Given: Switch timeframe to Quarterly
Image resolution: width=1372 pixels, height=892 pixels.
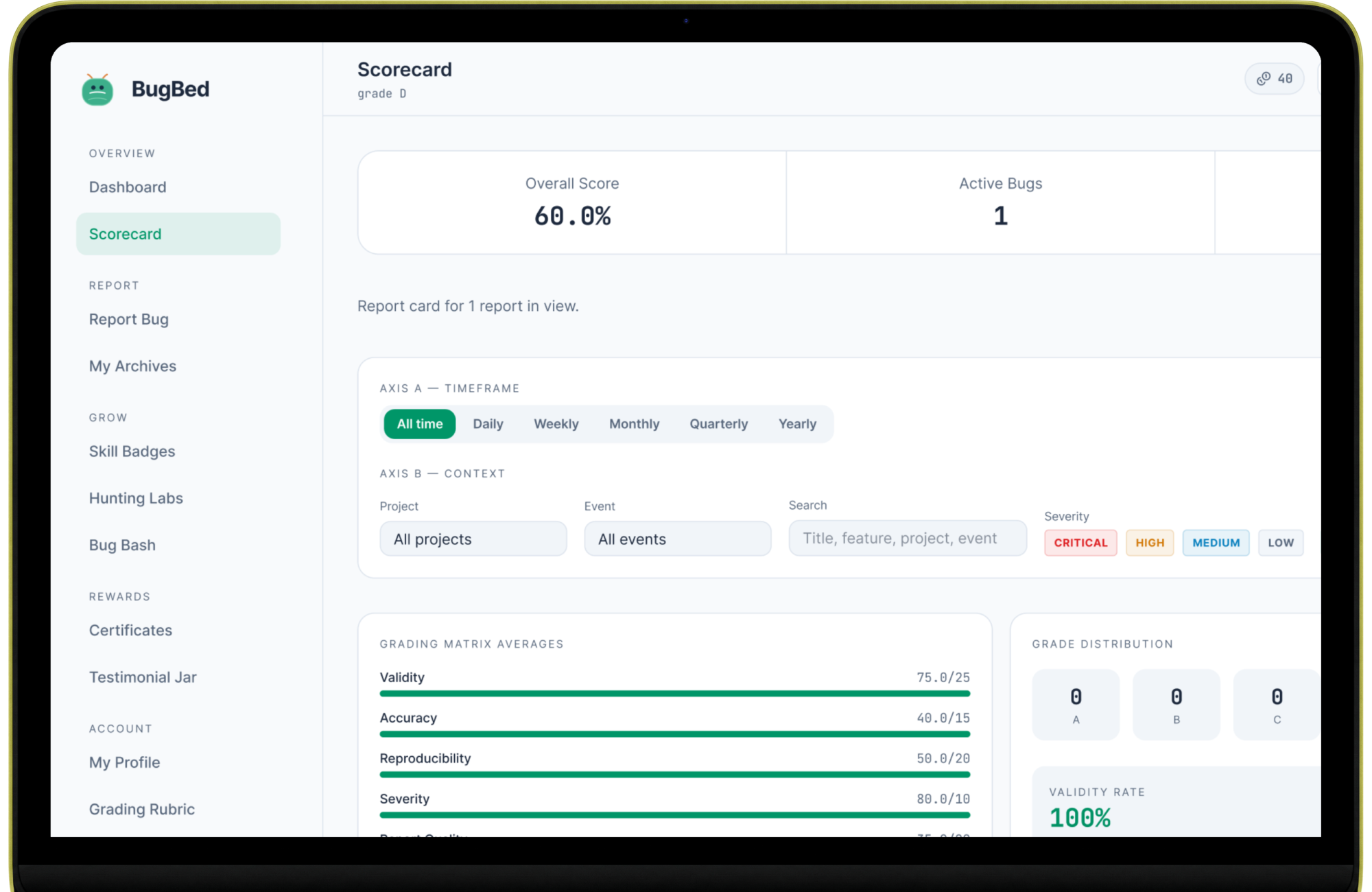Looking at the screenshot, I should point(719,424).
